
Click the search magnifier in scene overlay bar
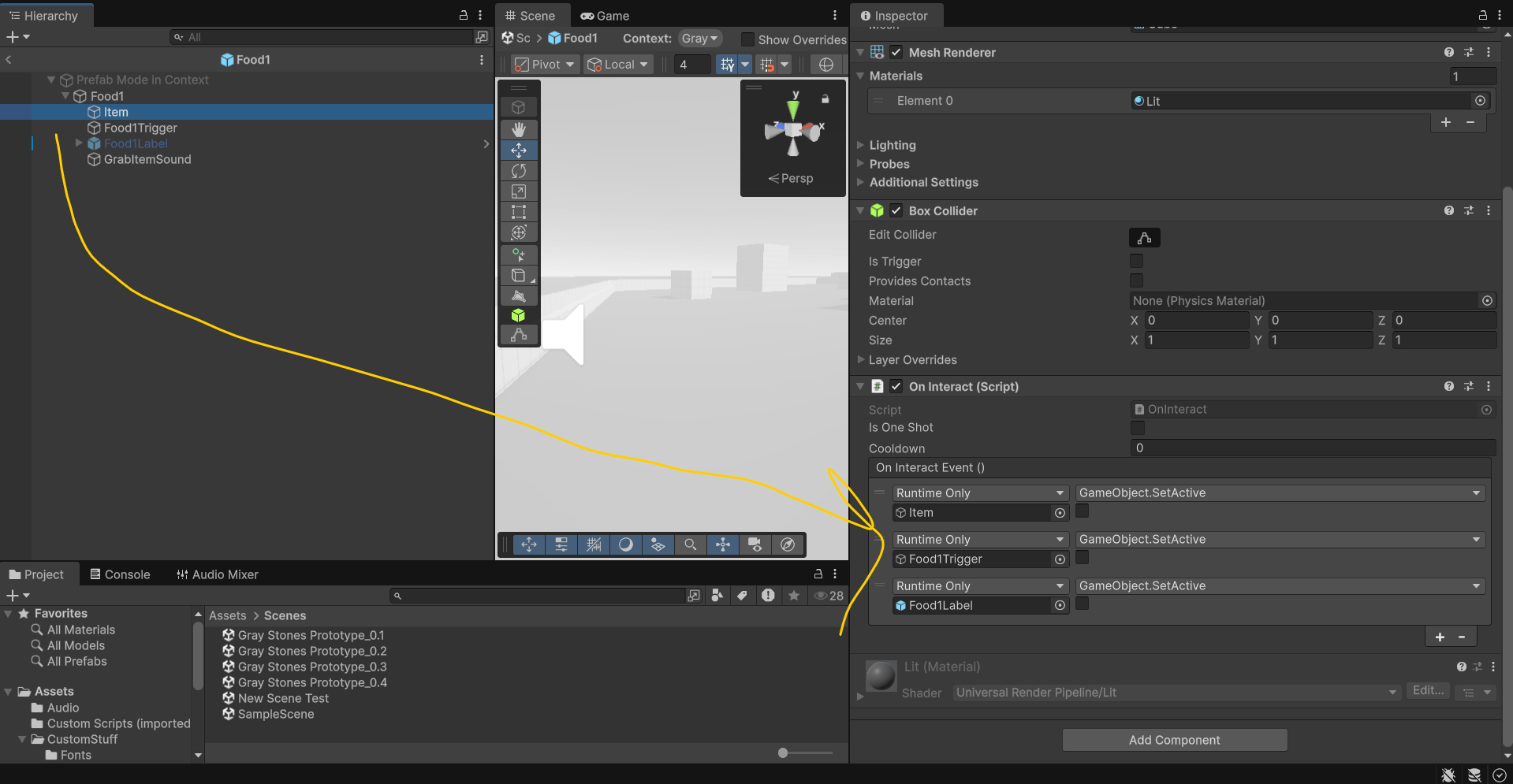click(690, 544)
